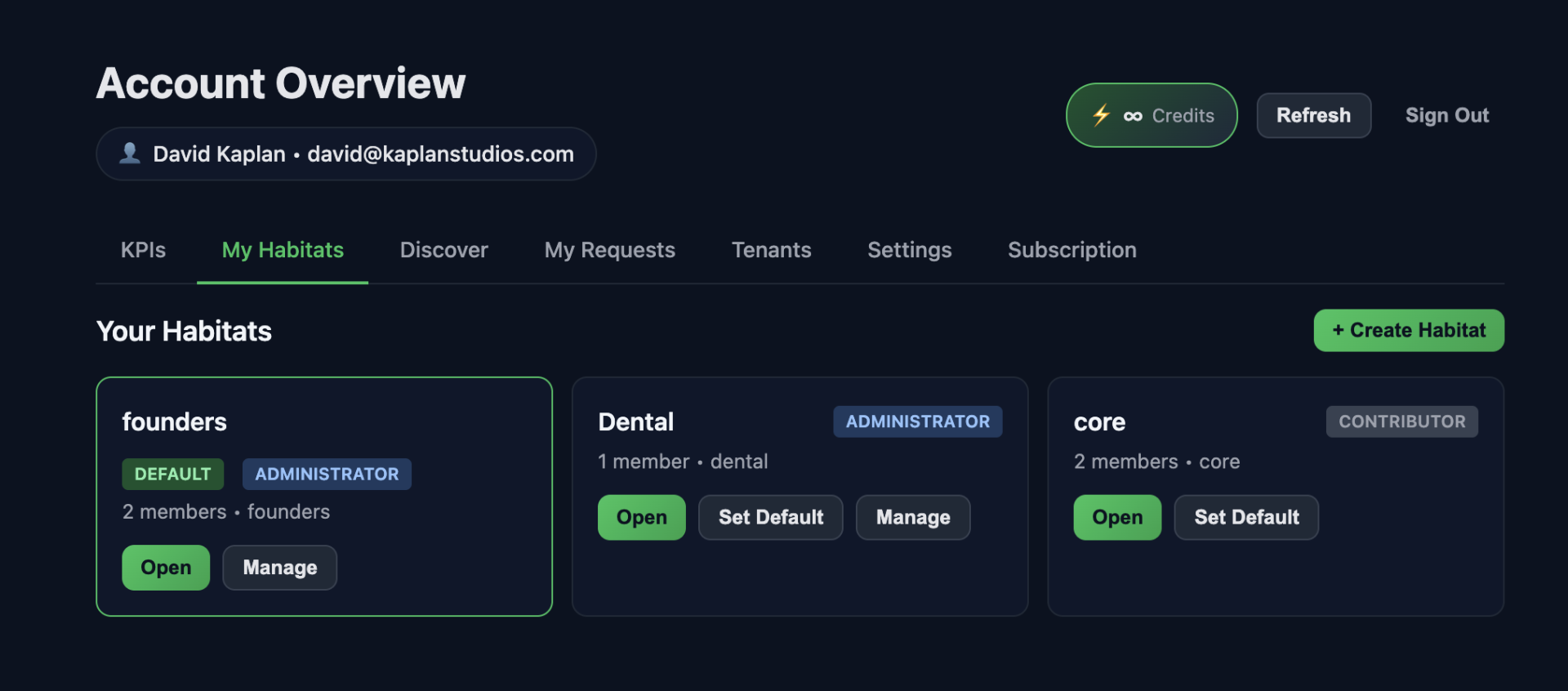This screenshot has height=691, width=1568.
Task: Open the founders habitat
Action: (x=166, y=568)
